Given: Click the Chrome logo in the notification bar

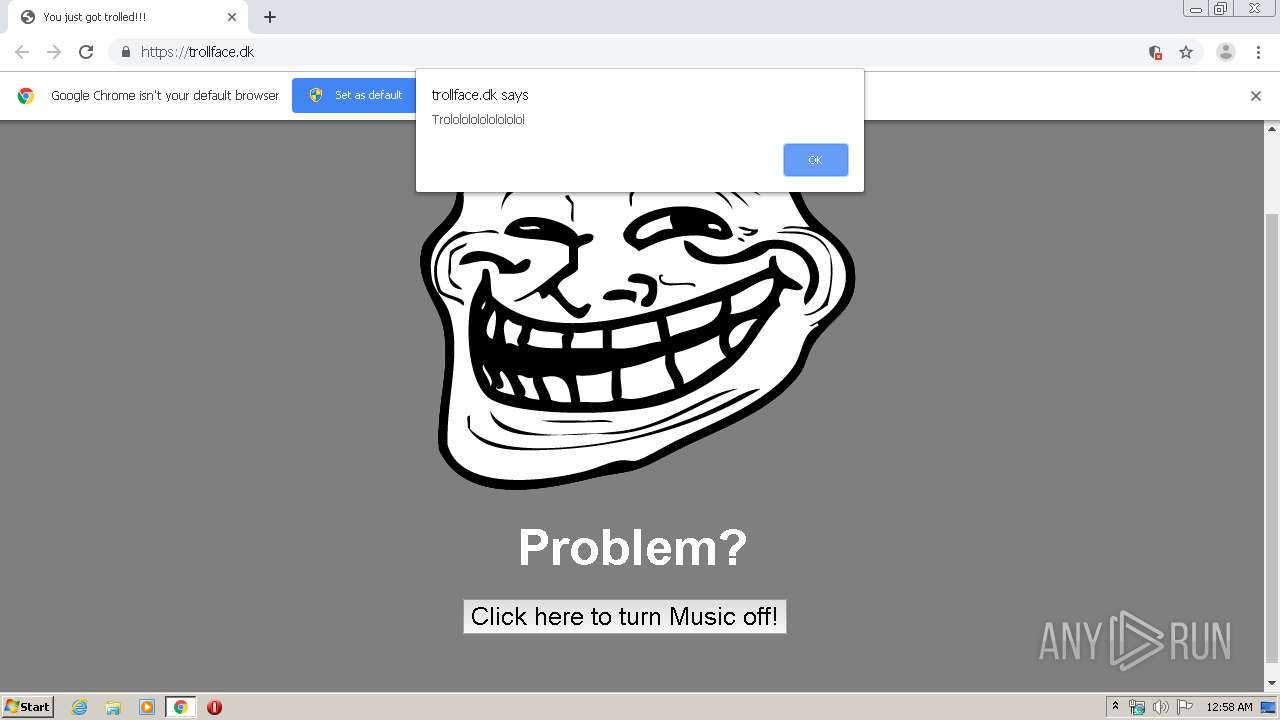Looking at the screenshot, I should coord(26,96).
